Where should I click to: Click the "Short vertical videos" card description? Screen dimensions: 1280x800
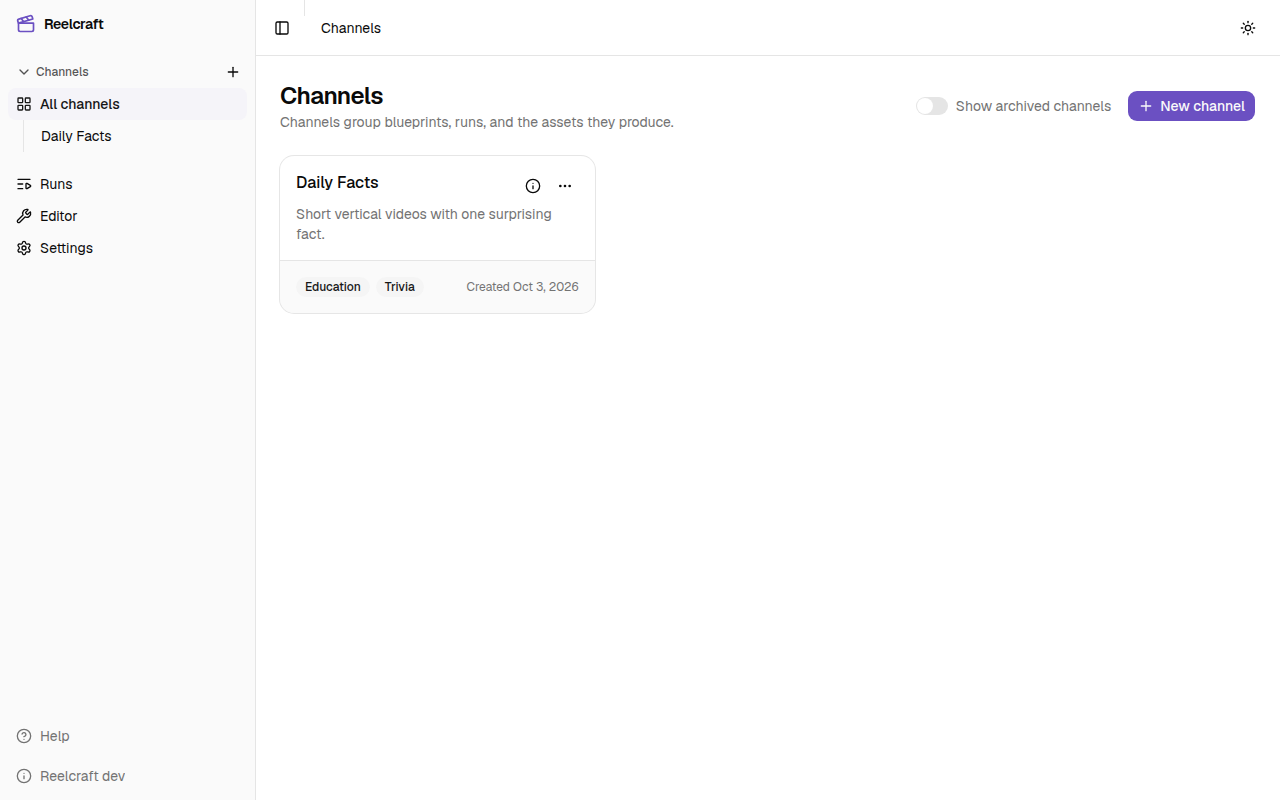424,224
